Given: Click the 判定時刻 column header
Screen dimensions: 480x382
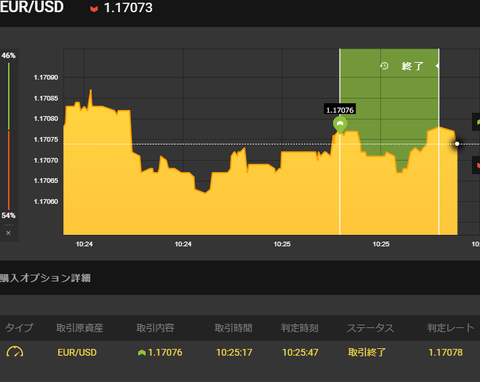Looking at the screenshot, I should 299,328.
